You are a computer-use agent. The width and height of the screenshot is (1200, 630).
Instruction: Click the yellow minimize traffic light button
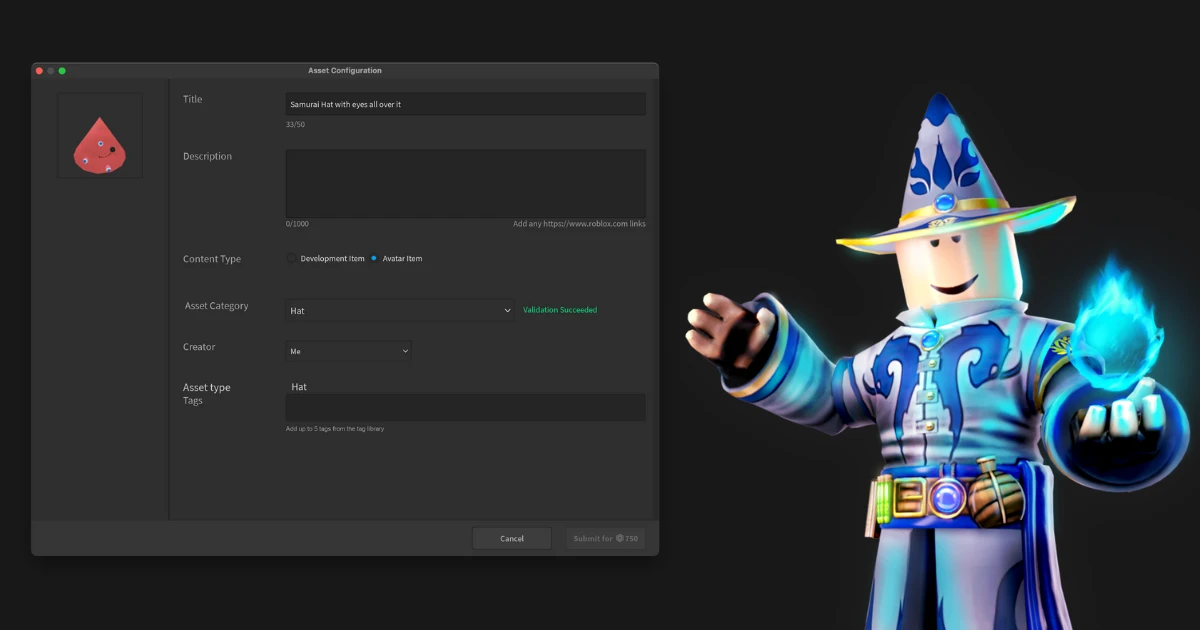point(50,71)
